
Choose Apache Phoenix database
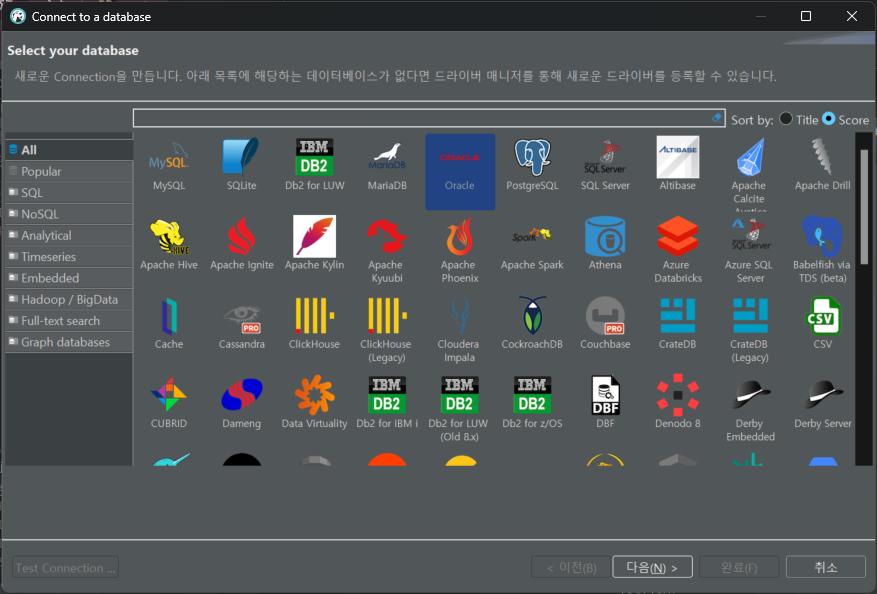point(460,250)
